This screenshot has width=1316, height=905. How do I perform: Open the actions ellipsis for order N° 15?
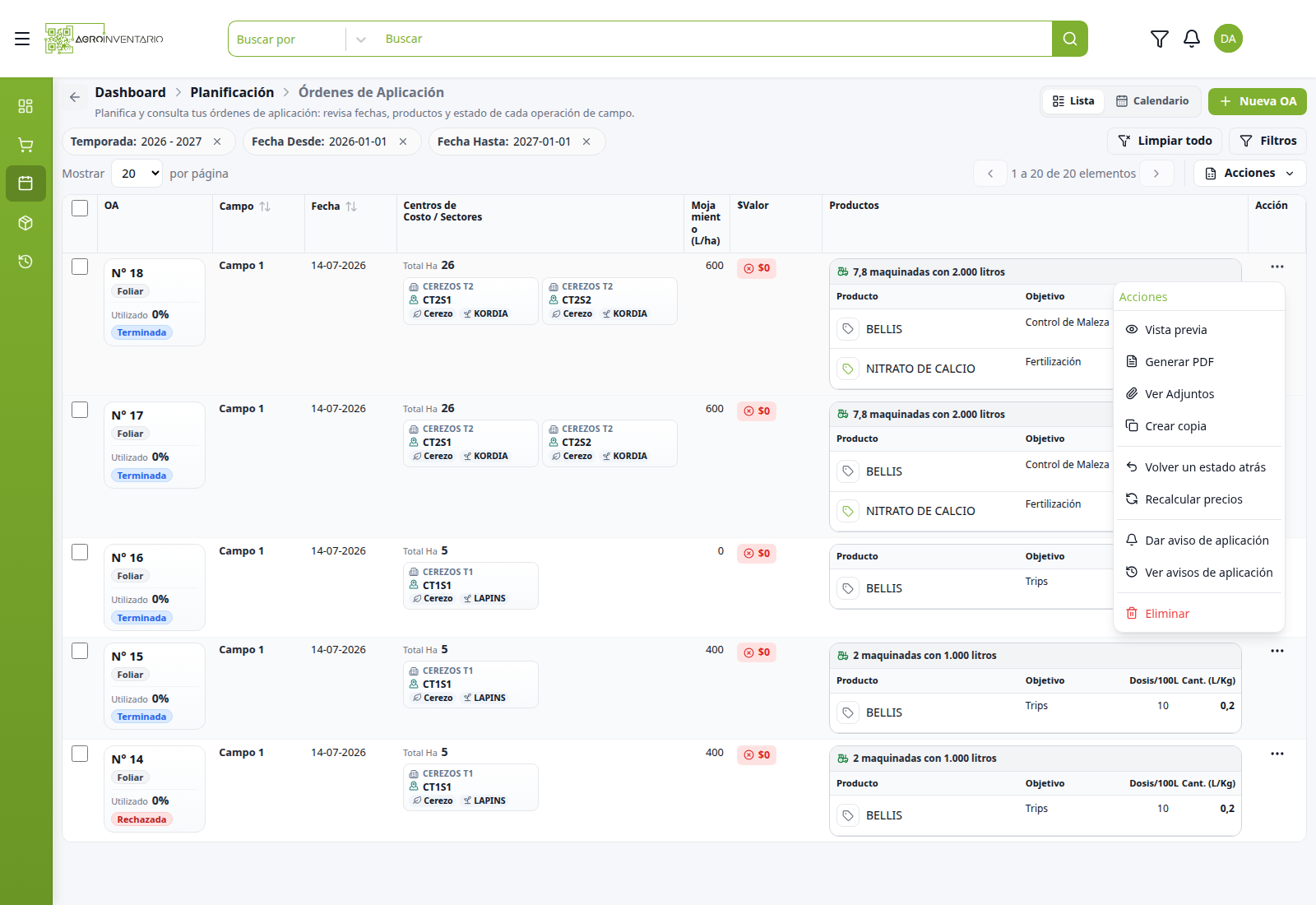pos(1277,651)
